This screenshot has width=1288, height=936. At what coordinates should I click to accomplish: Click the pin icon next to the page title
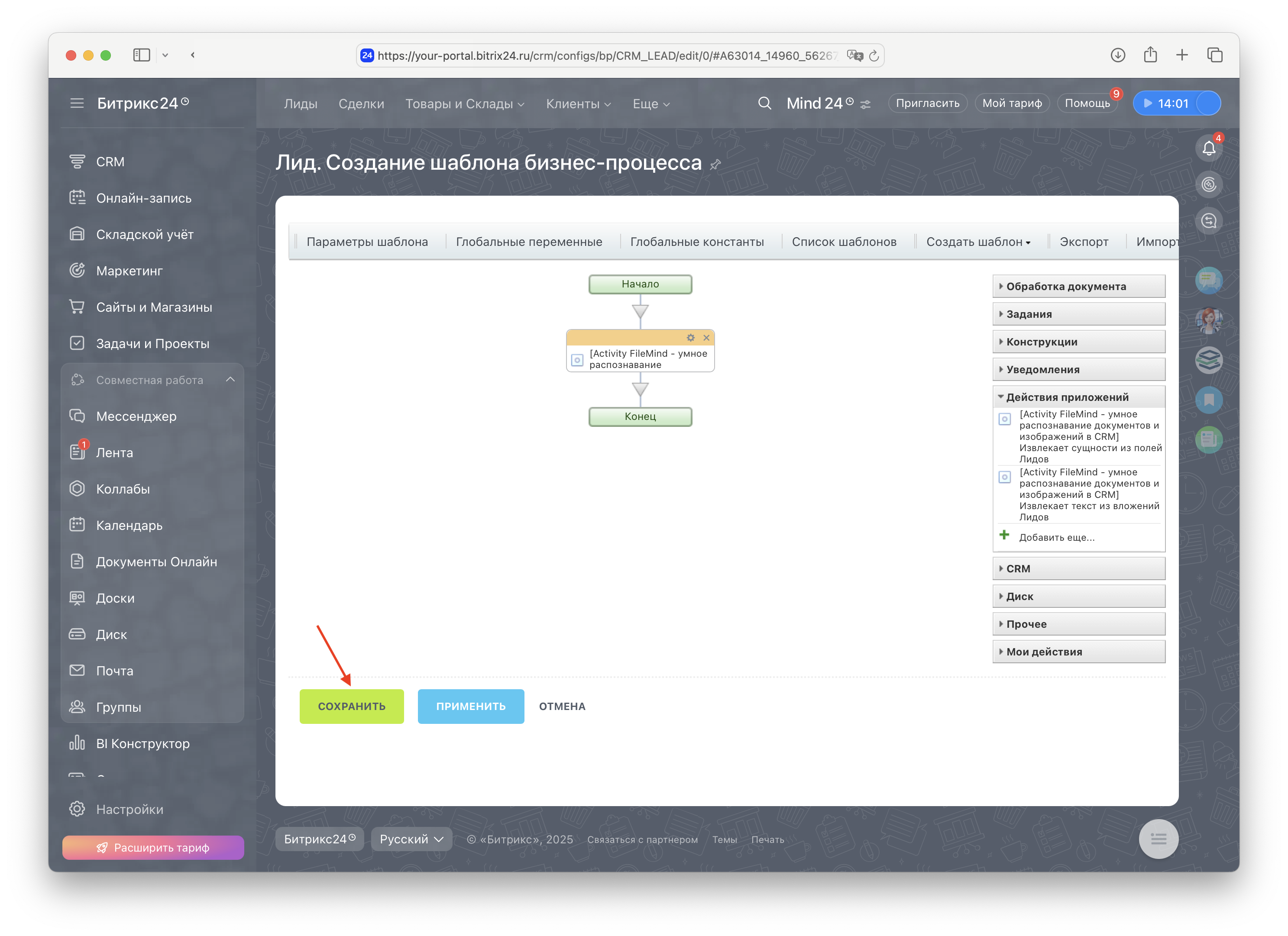coord(715,165)
